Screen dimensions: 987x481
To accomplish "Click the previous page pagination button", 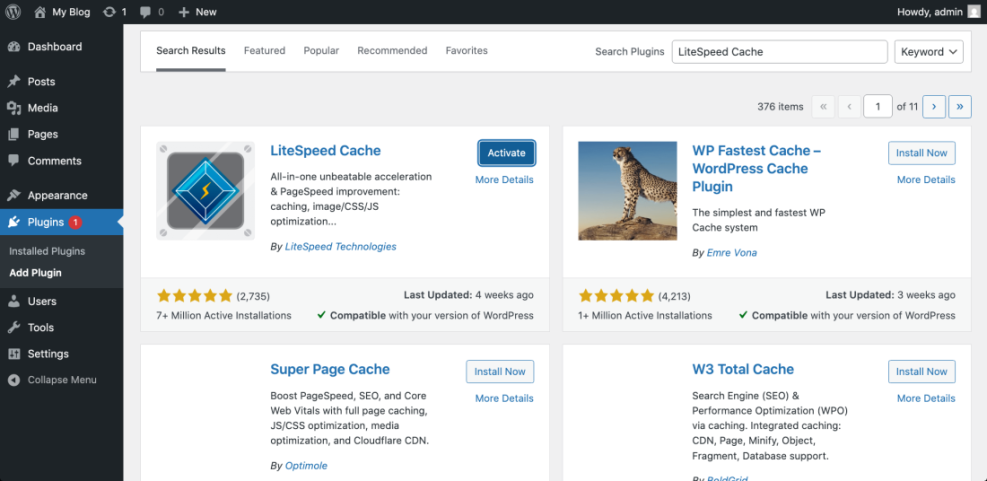I will (x=849, y=106).
